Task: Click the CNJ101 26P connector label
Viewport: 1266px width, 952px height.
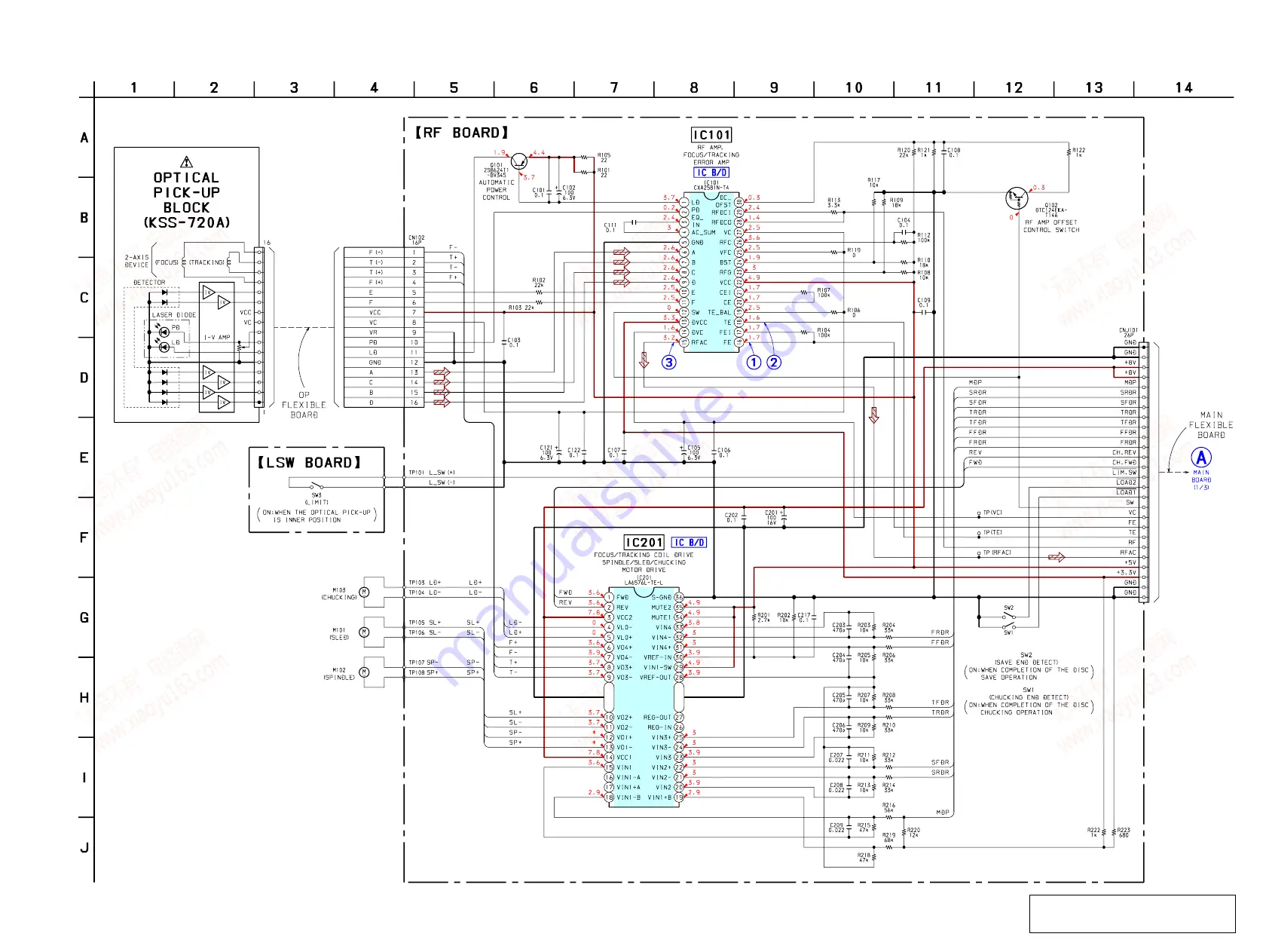Action: point(1128,332)
